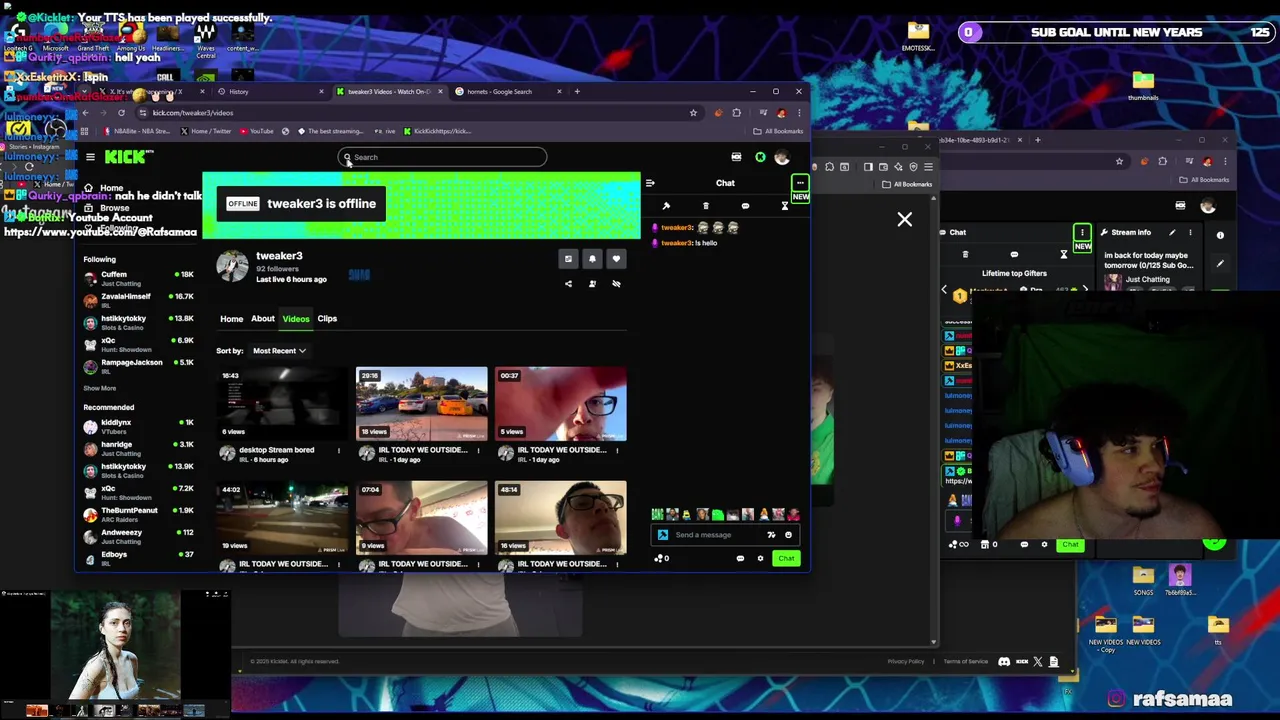Open the browser extensions puzzle icon
Screen dimensions: 1280x720
click(737, 113)
